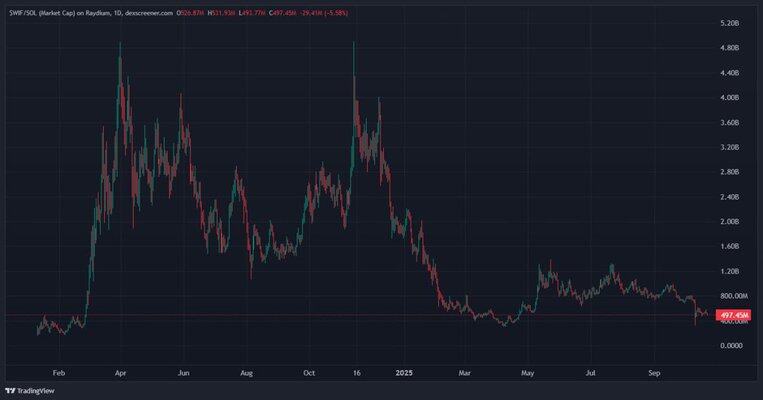Click the 1.20B price axis label
Screen dimensions: 763x400
730,271
